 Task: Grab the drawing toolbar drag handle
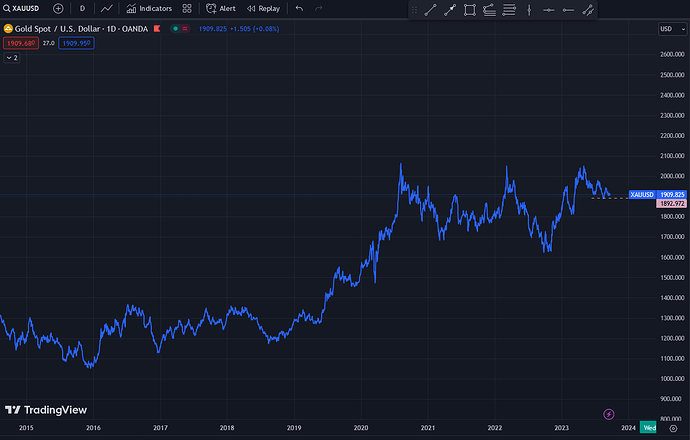pyautogui.click(x=414, y=10)
